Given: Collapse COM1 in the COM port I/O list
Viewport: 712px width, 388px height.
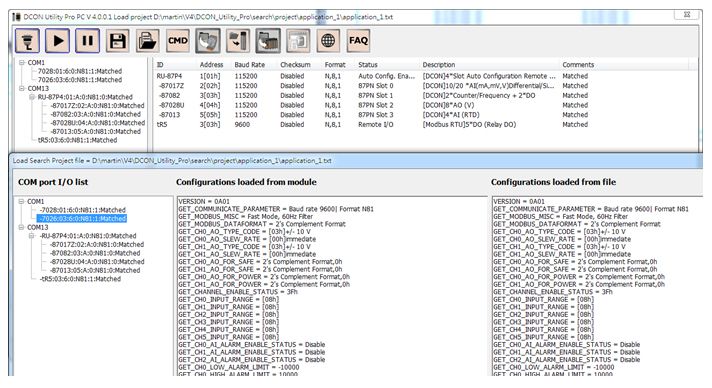Looking at the screenshot, I should coord(21,201).
